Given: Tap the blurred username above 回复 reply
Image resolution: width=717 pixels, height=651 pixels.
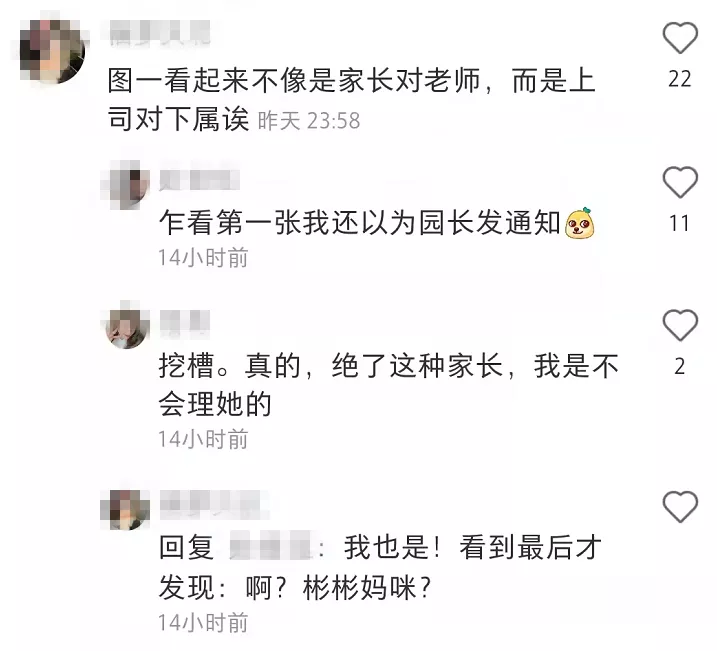Looking at the screenshot, I should point(214,504).
